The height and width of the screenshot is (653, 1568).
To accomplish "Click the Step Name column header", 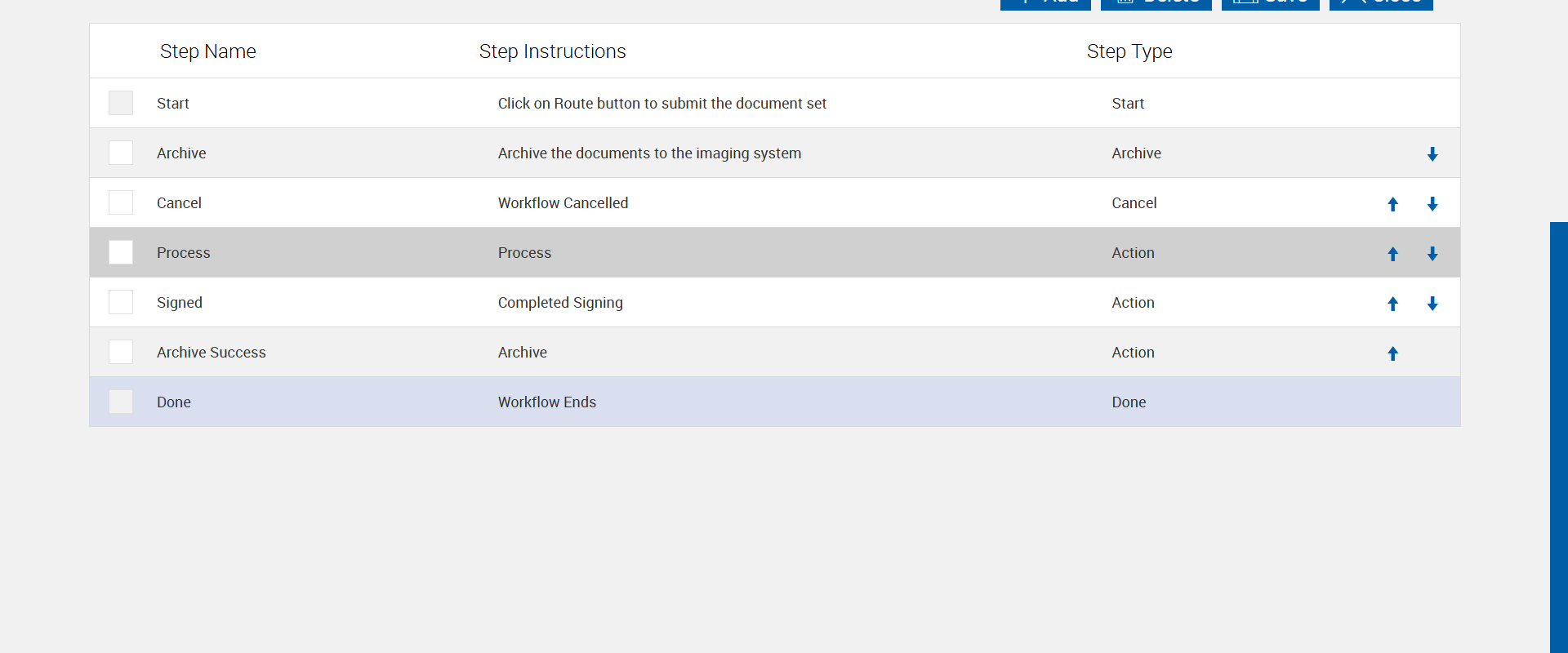I will (x=207, y=51).
